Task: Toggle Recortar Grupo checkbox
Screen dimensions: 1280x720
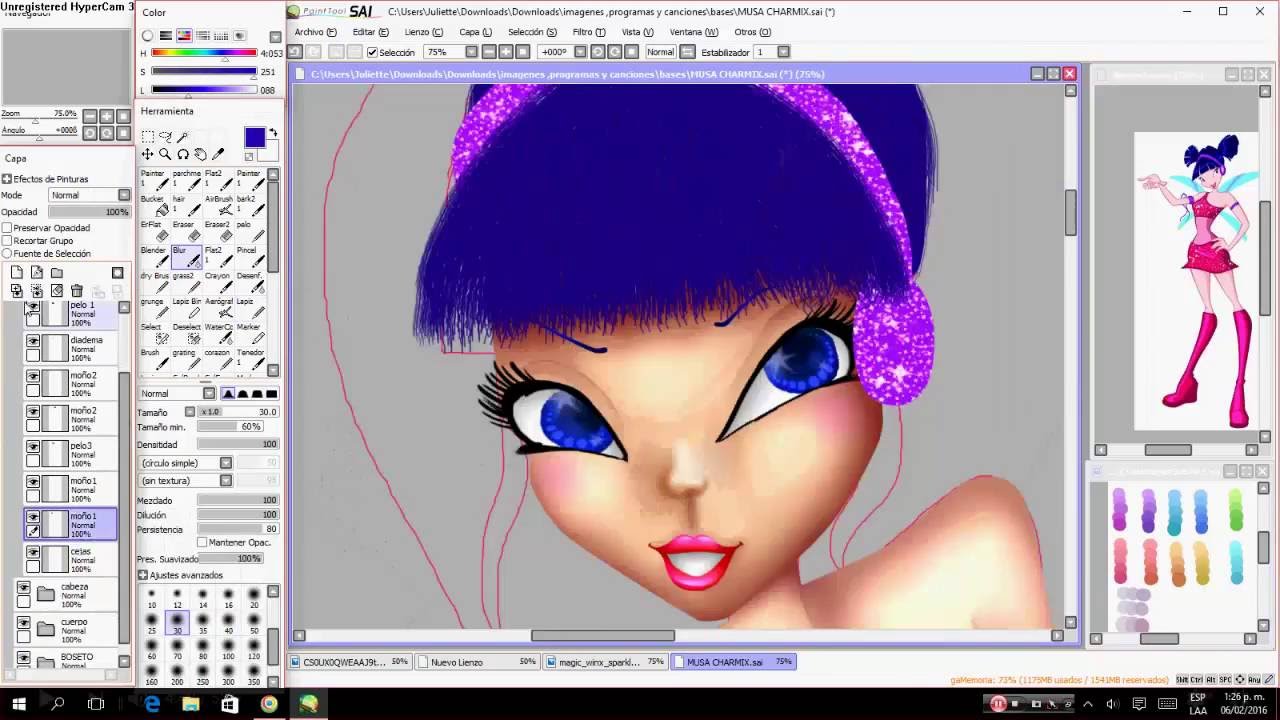Action: coord(7,241)
